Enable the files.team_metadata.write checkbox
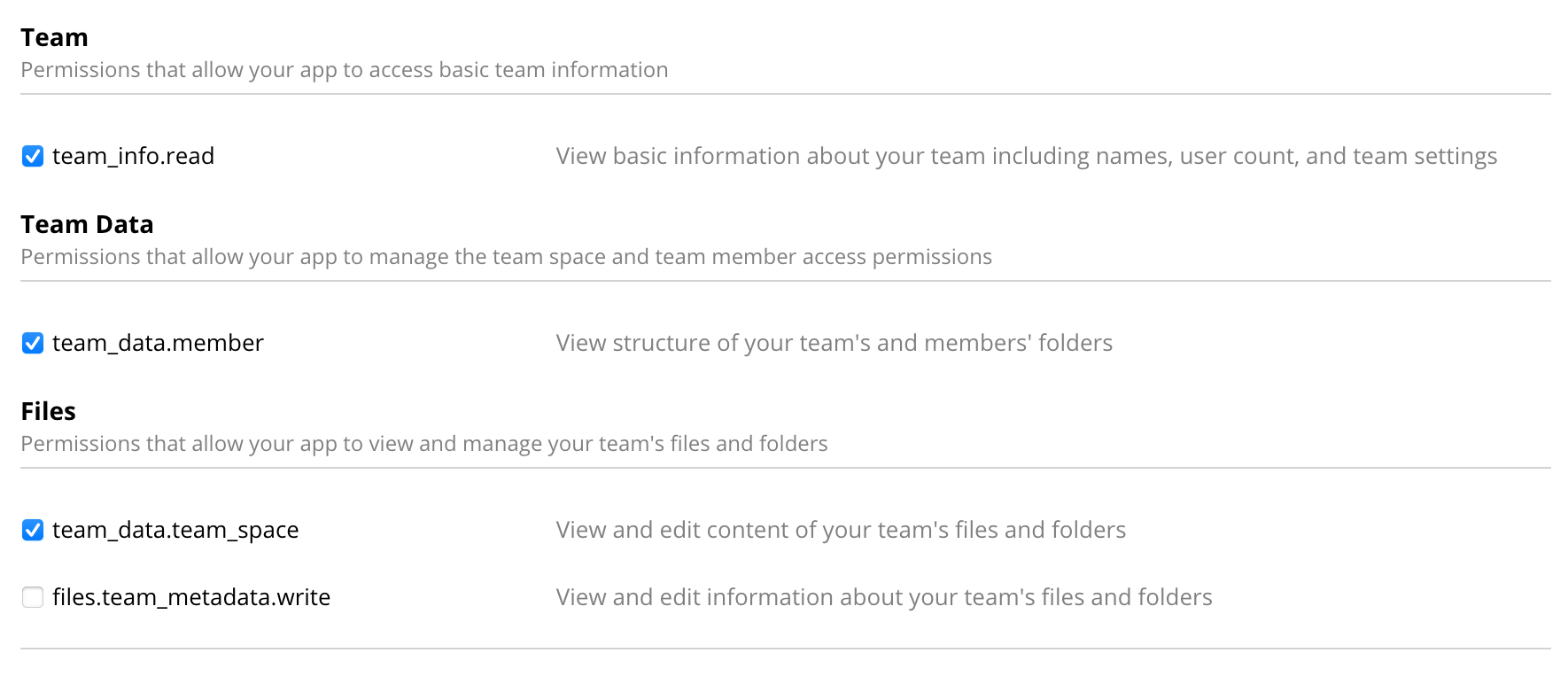The width and height of the screenshot is (1568, 684). tap(33, 598)
